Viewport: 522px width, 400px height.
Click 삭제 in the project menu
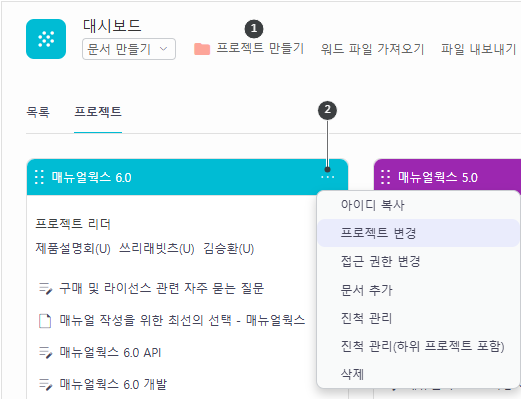pyautogui.click(x=352, y=374)
